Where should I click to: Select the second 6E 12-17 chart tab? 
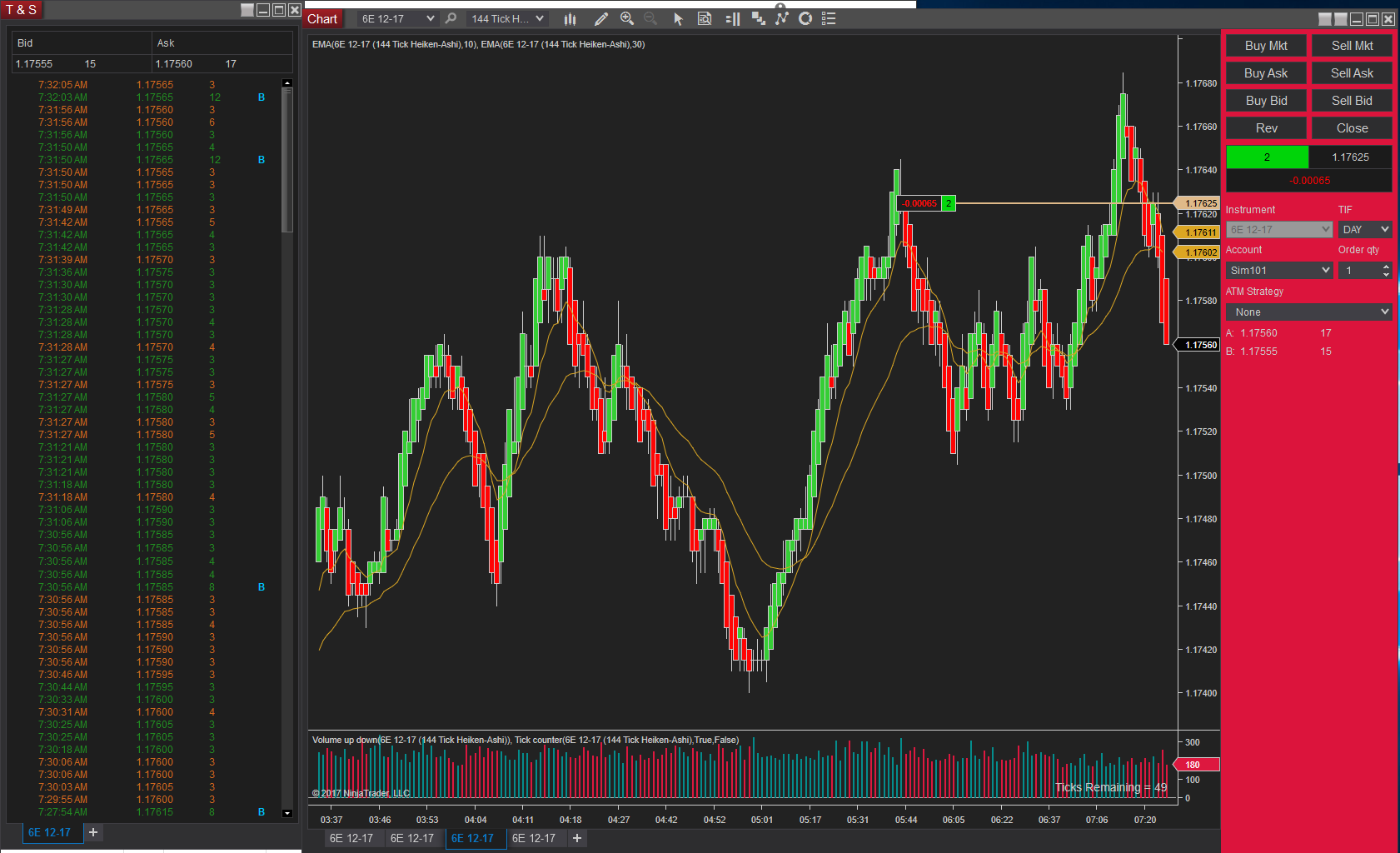412,838
